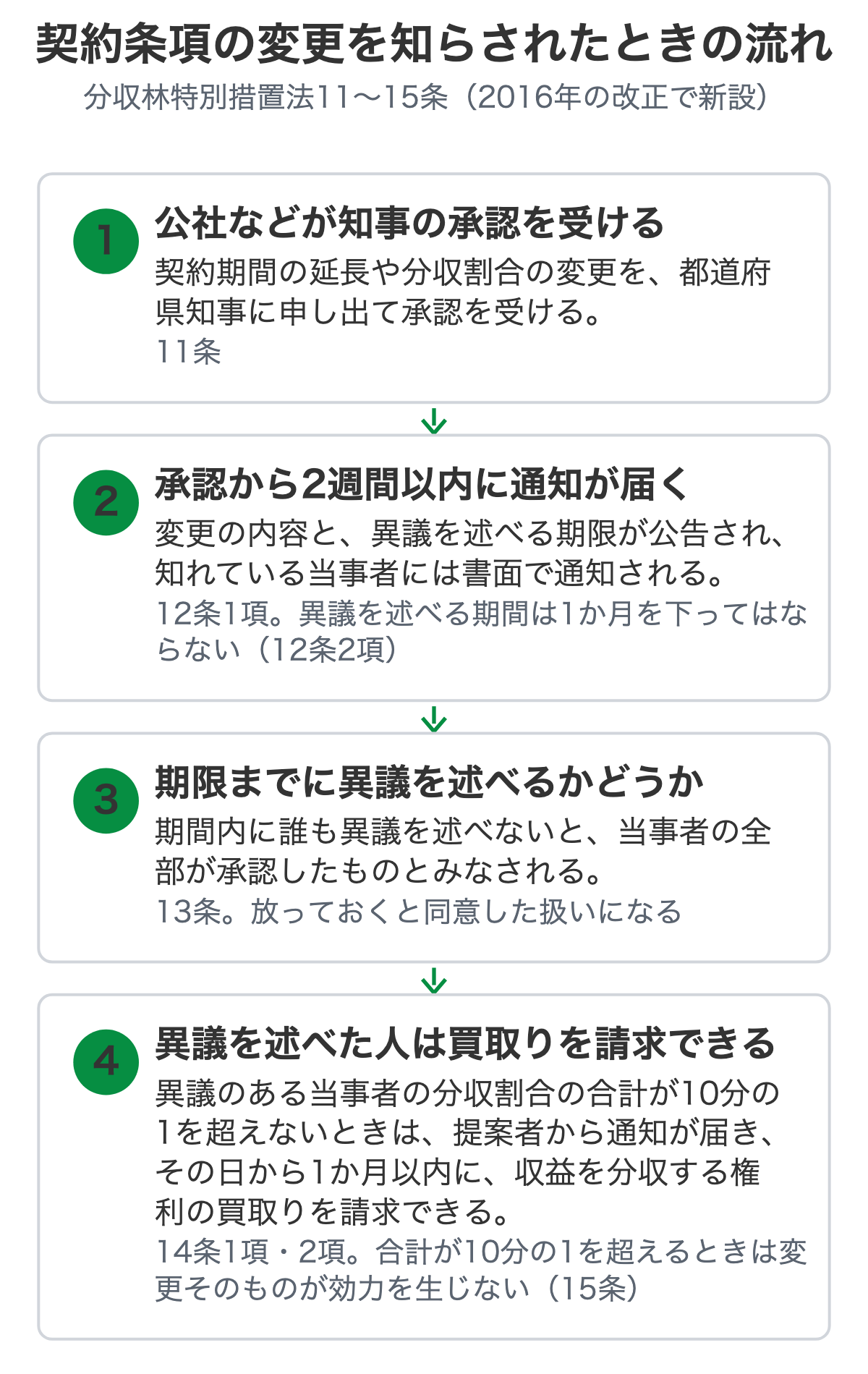Click the arrow between steps 1 and 2

[434, 420]
